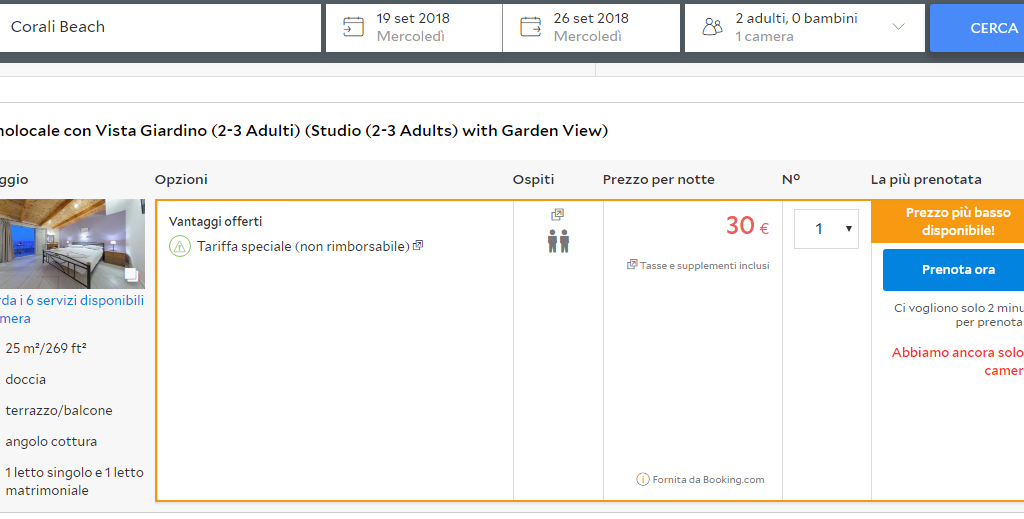1024x519 pixels.
Task: Open the room photo thumbnail
Action: (x=70, y=244)
